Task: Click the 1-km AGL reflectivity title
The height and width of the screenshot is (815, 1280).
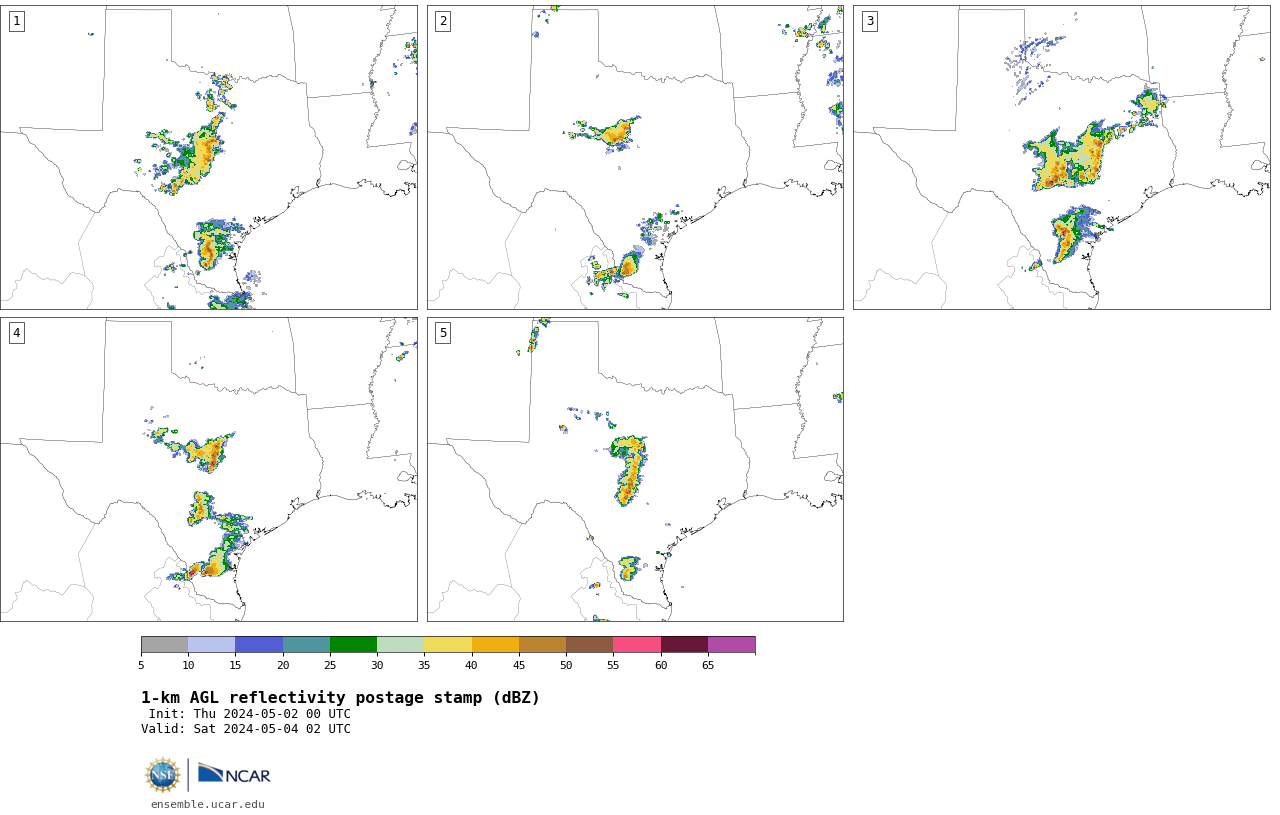Action: tap(340, 698)
